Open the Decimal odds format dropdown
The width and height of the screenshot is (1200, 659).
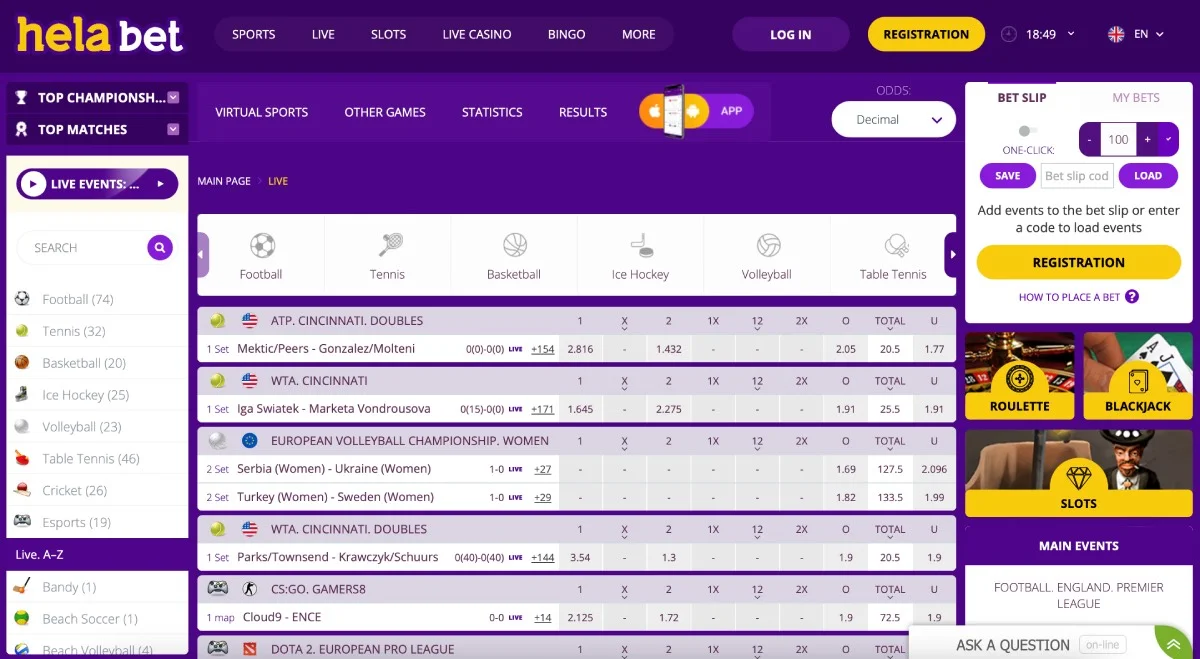[x=894, y=120]
